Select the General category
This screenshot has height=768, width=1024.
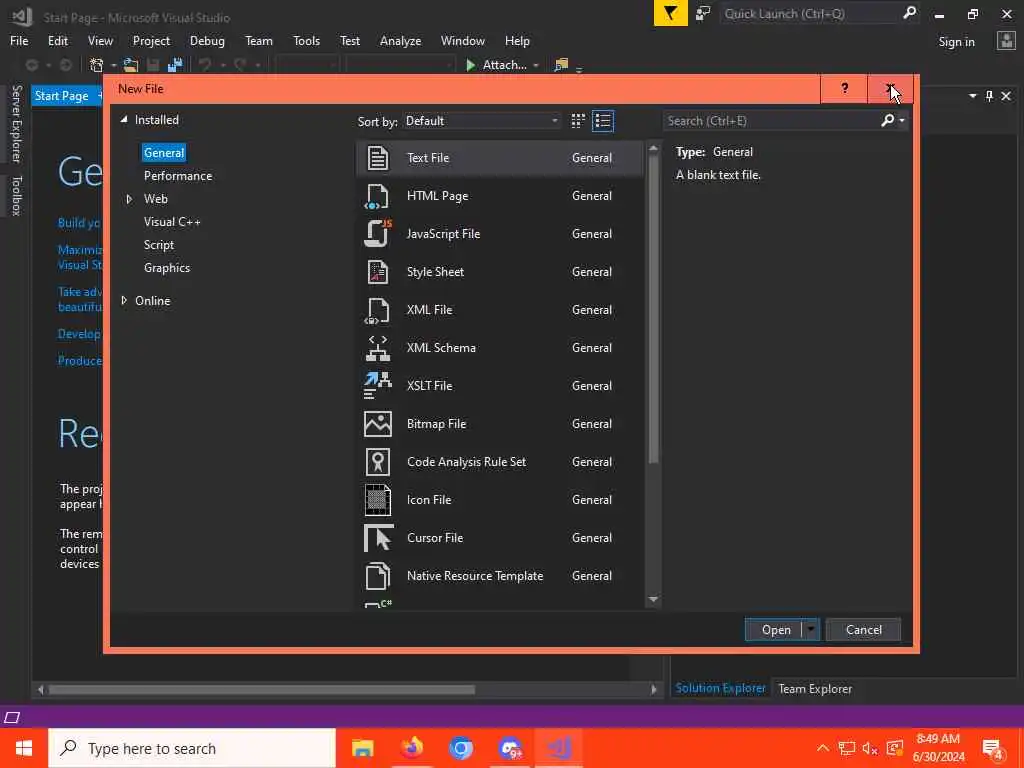[164, 153]
